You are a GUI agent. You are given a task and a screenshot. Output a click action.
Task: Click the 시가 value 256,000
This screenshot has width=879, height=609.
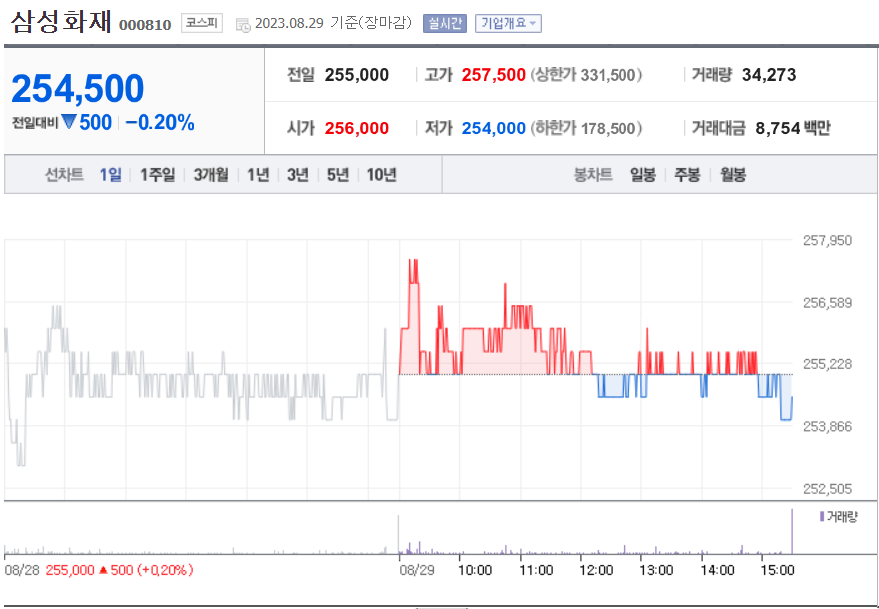(357, 128)
